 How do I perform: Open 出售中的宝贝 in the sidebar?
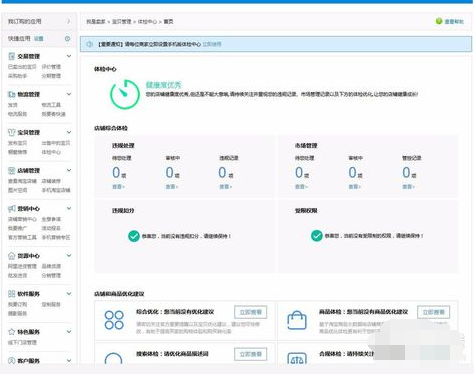(56, 143)
